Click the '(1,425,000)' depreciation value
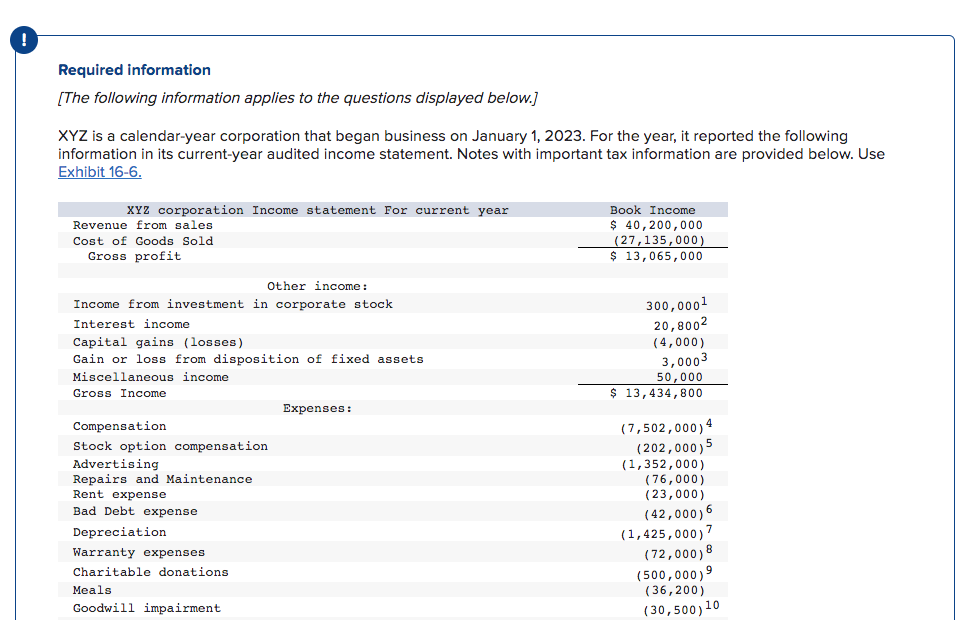The image size is (971, 620). click(663, 535)
